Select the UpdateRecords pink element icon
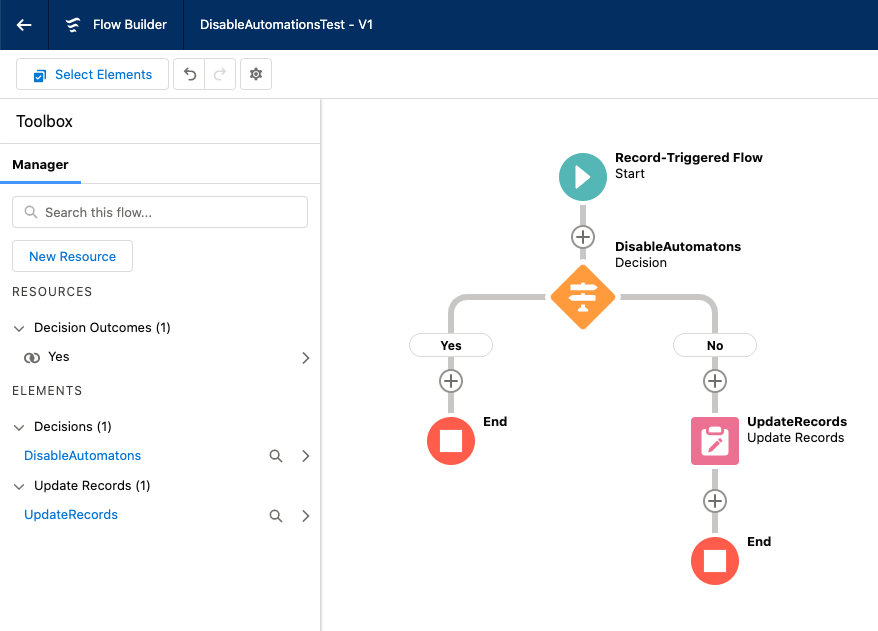The height and width of the screenshot is (631, 878). [x=714, y=441]
